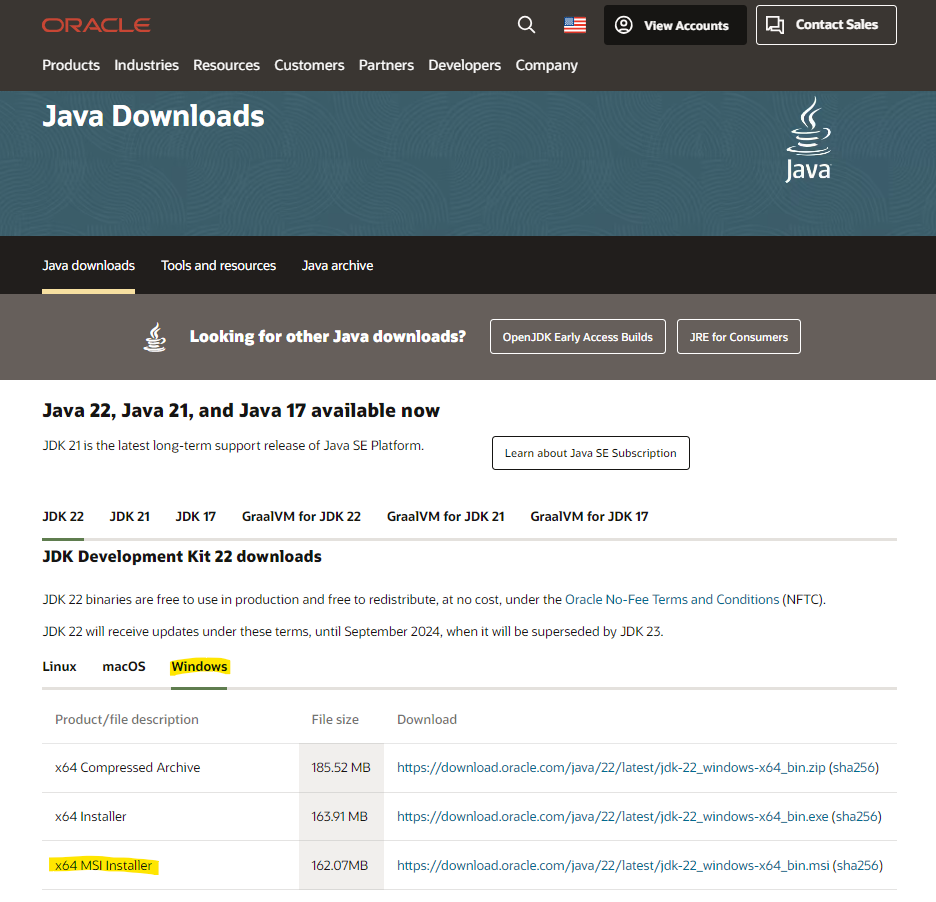
Task: Click 'Looking for other Java downloads?' text
Action: point(328,337)
